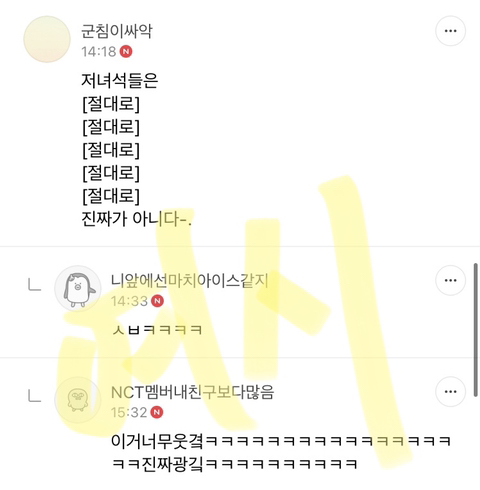This screenshot has width=480, height=490.
Task: Visit the NCT멤버내친구보다많음 username link
Action: click(x=193, y=392)
